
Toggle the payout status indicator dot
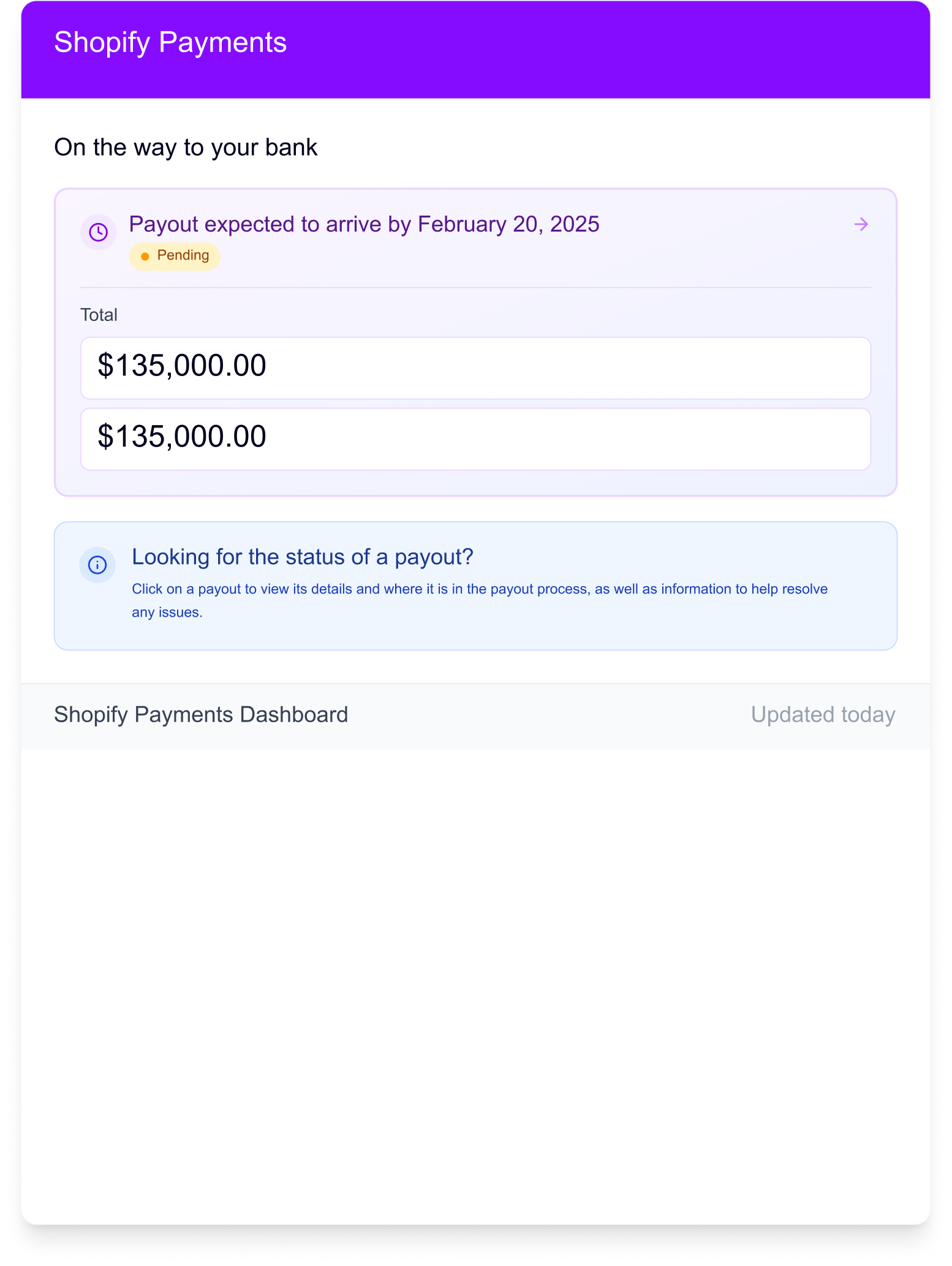145,255
